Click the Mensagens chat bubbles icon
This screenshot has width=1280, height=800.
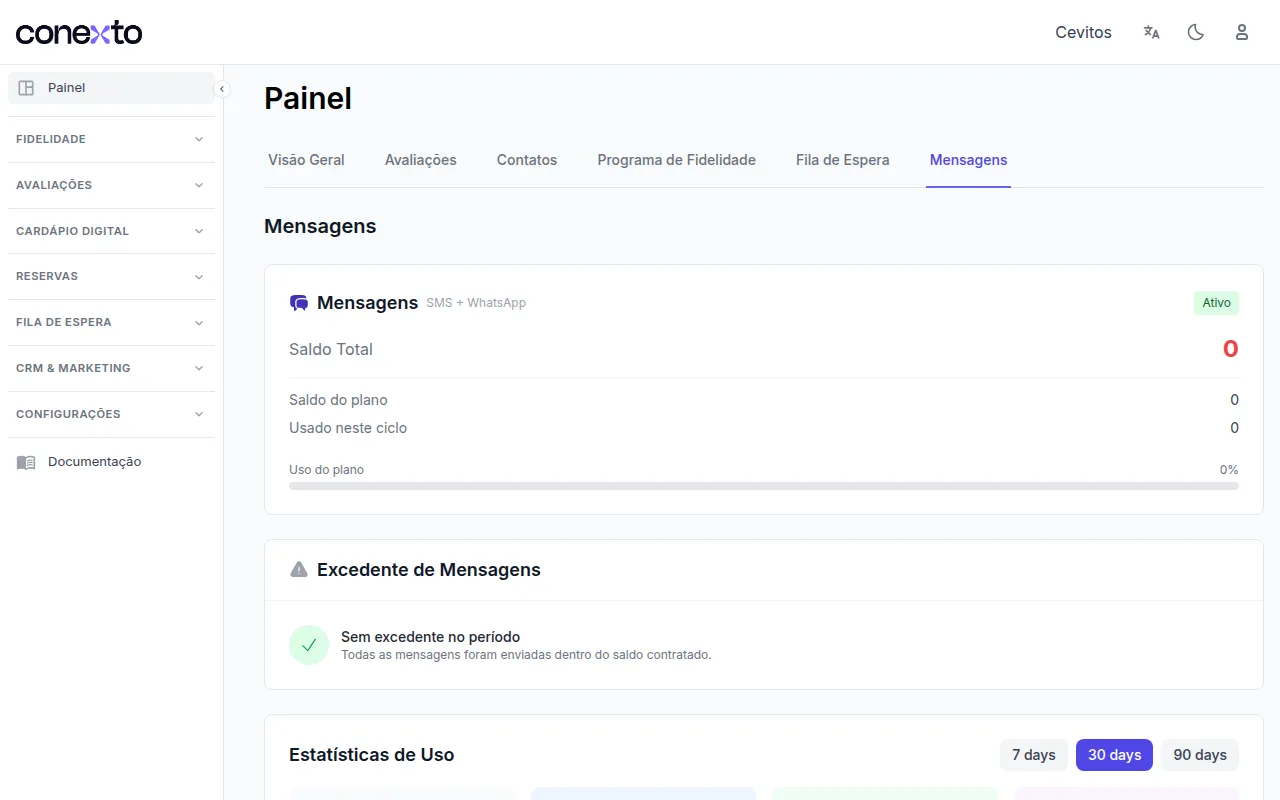tap(299, 303)
